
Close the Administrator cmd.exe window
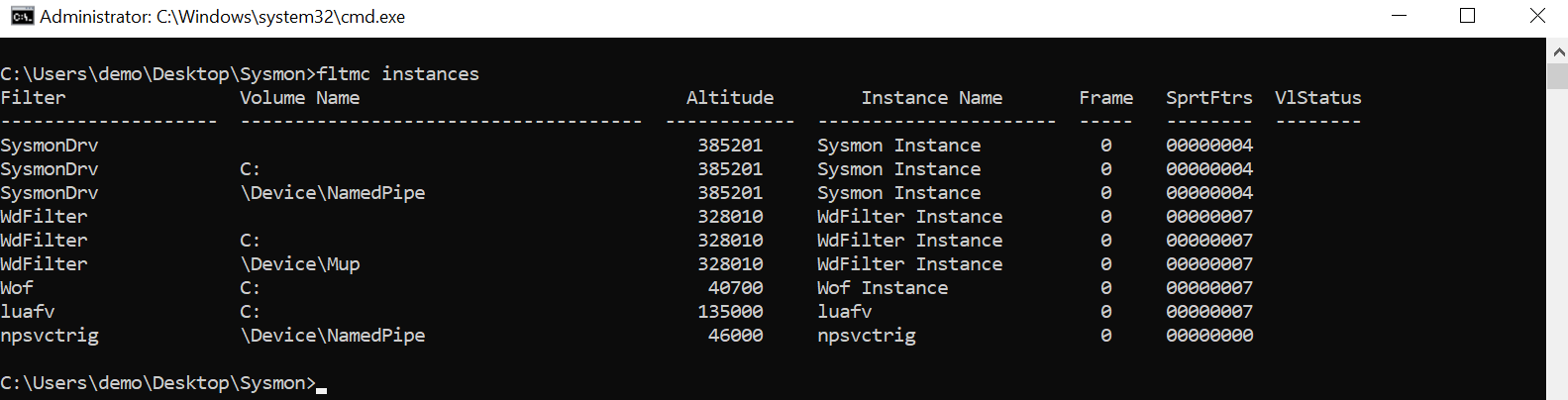click(1536, 16)
